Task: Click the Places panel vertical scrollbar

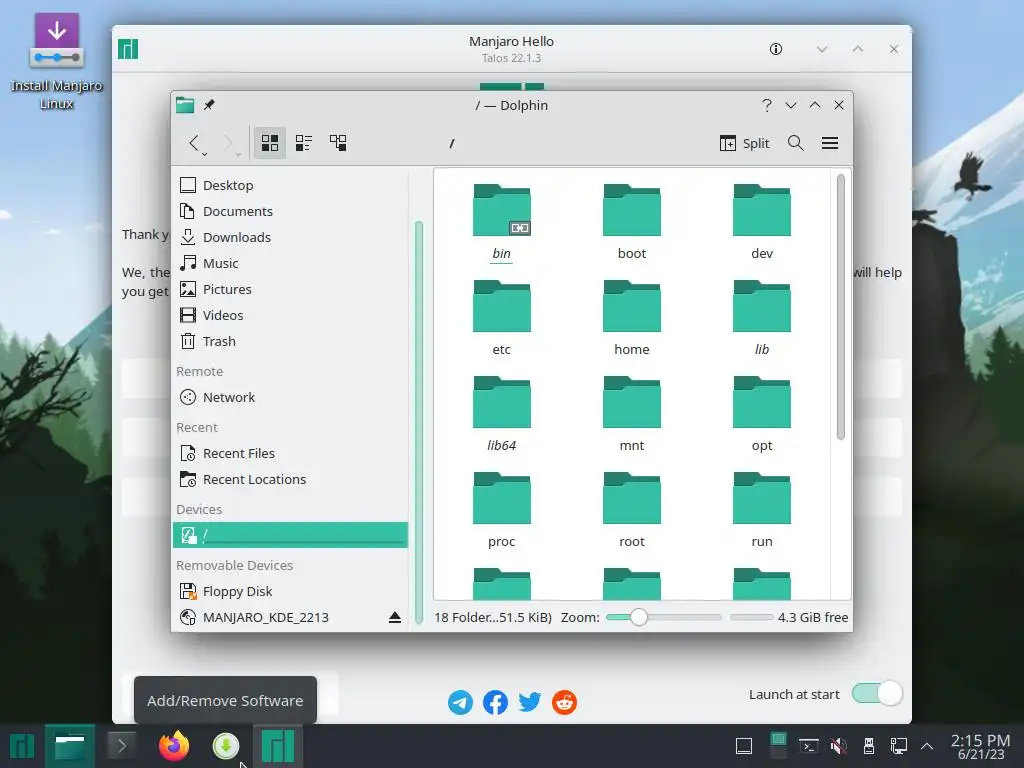Action: (419, 423)
